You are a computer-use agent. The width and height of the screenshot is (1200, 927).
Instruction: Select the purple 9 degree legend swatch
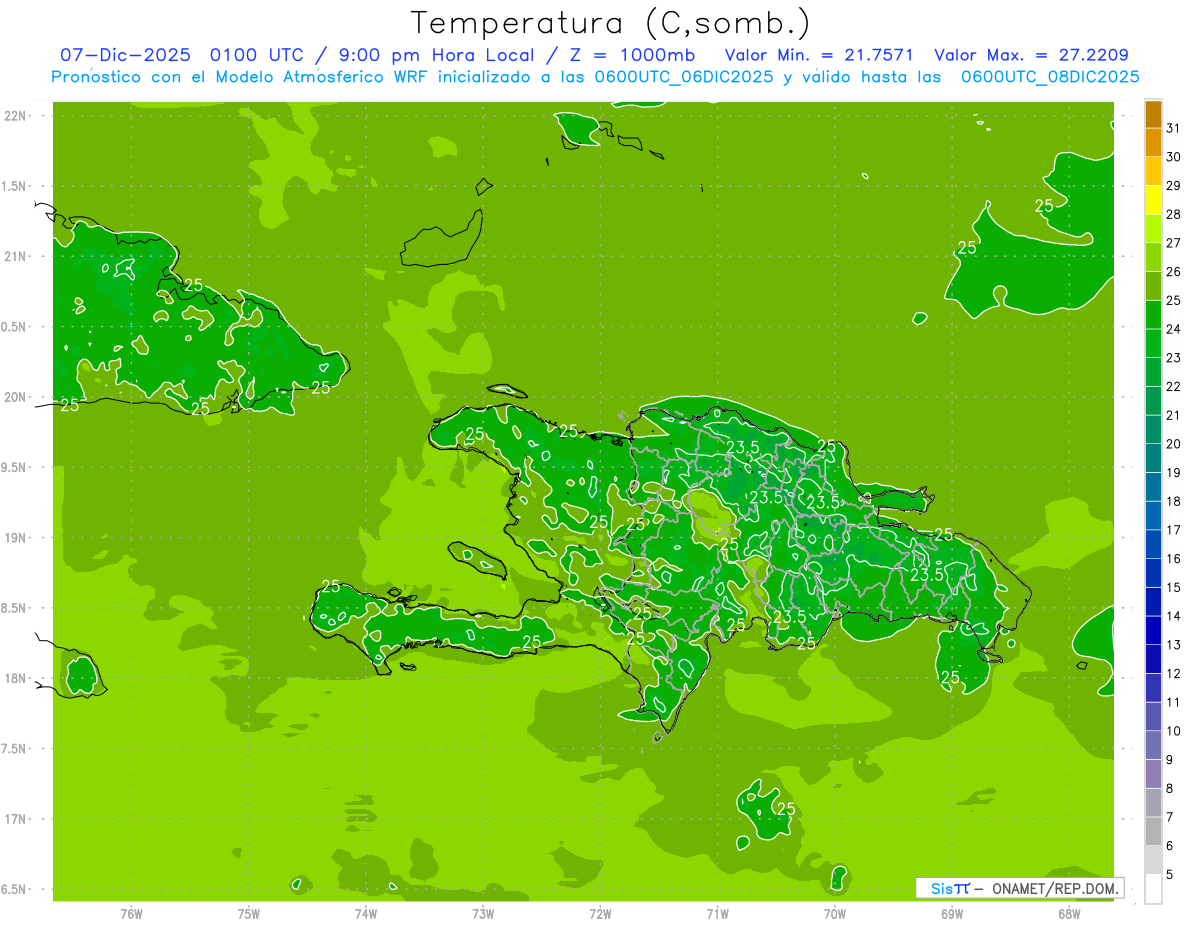1153,774
